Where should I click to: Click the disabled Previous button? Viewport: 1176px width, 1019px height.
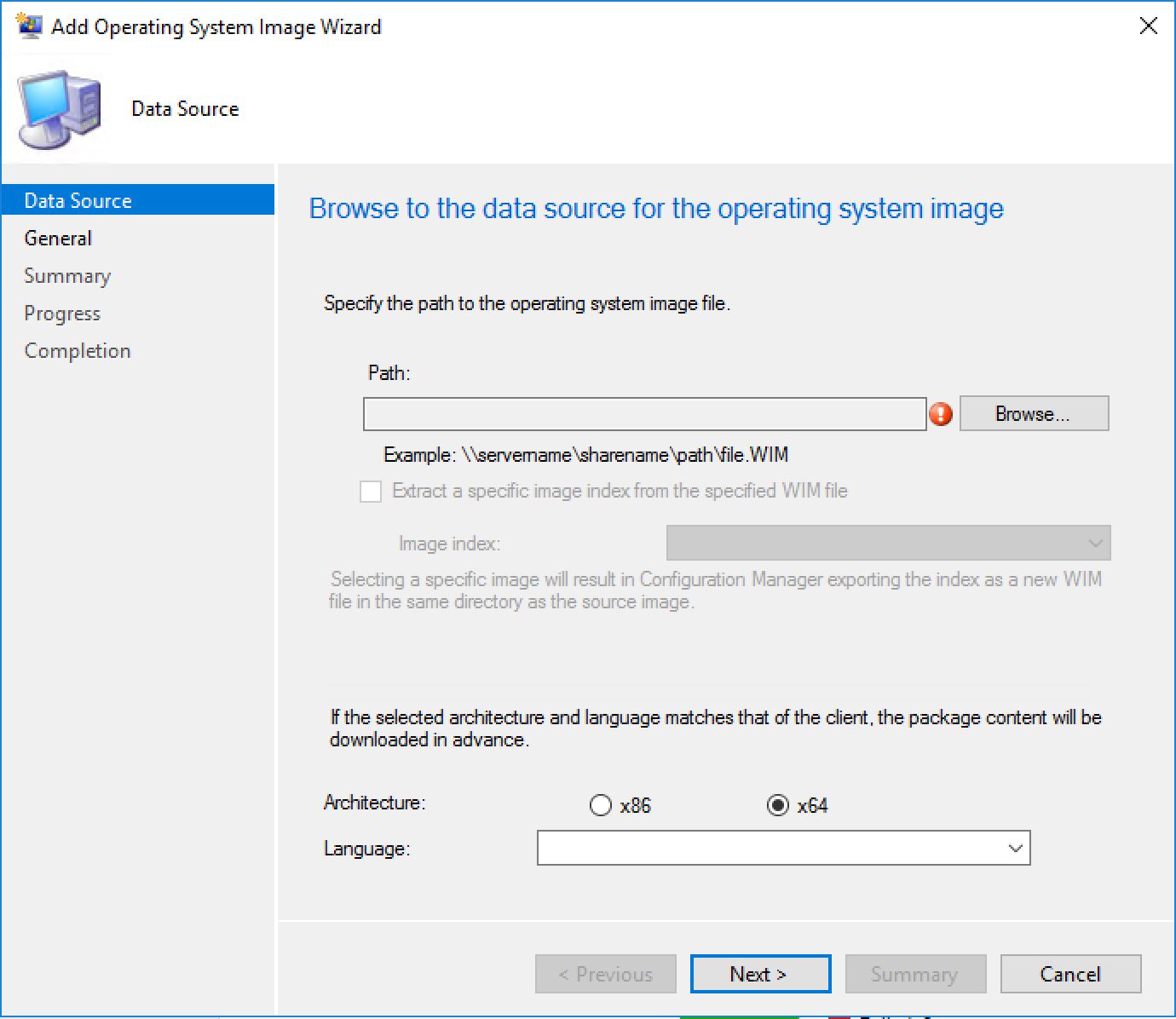point(605,974)
